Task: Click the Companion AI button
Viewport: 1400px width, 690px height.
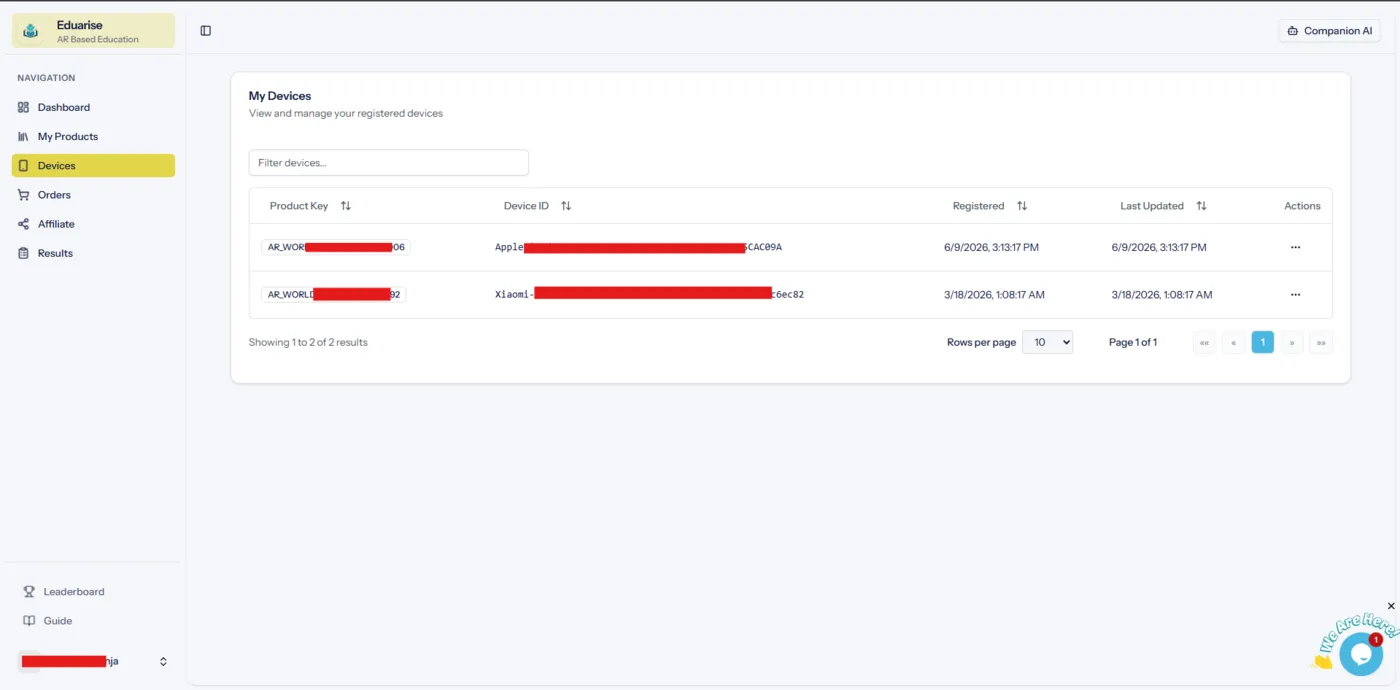Action: pyautogui.click(x=1329, y=31)
